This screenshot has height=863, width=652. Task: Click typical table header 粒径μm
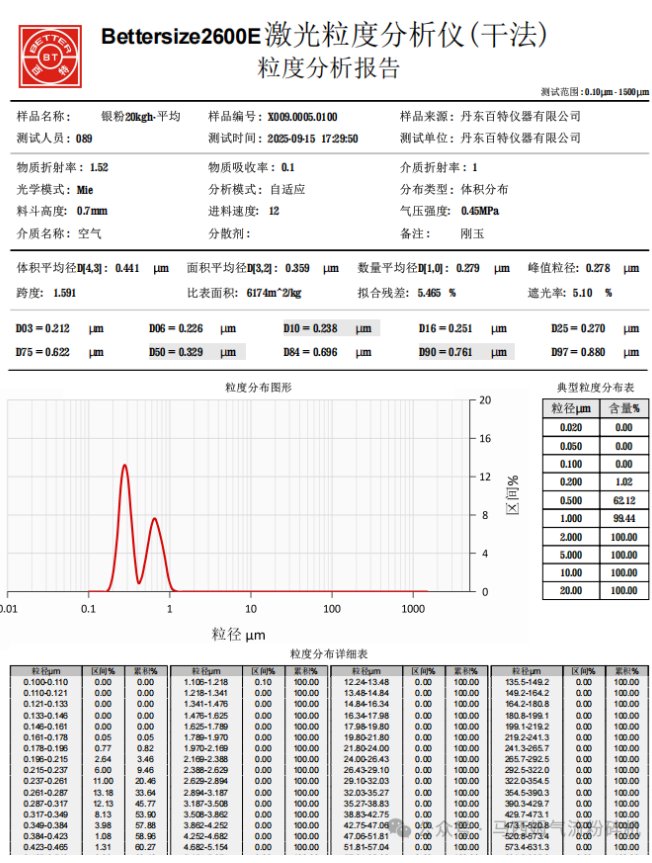point(571,408)
